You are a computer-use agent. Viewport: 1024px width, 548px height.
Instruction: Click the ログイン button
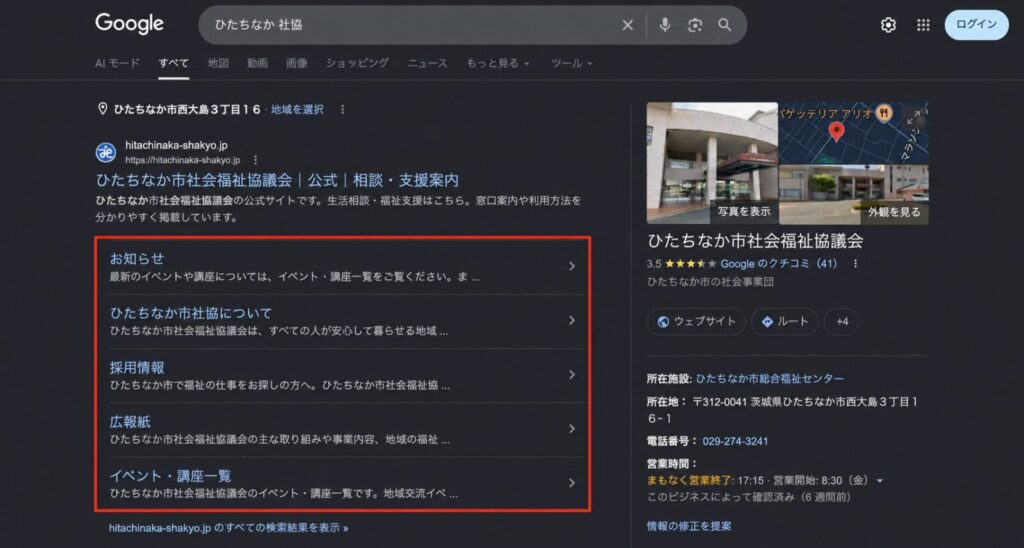coord(976,25)
